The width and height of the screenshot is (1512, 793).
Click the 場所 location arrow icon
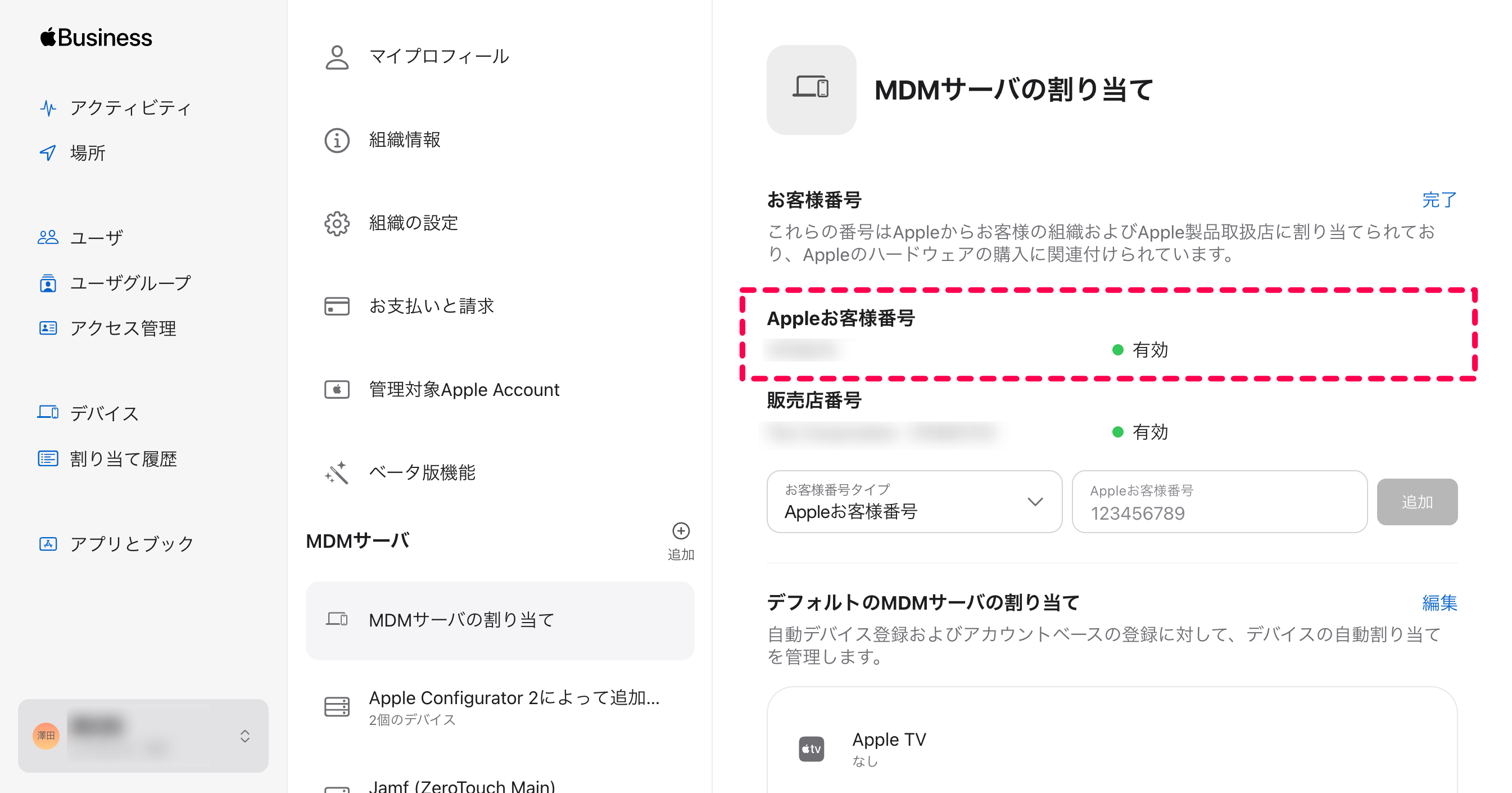[48, 153]
